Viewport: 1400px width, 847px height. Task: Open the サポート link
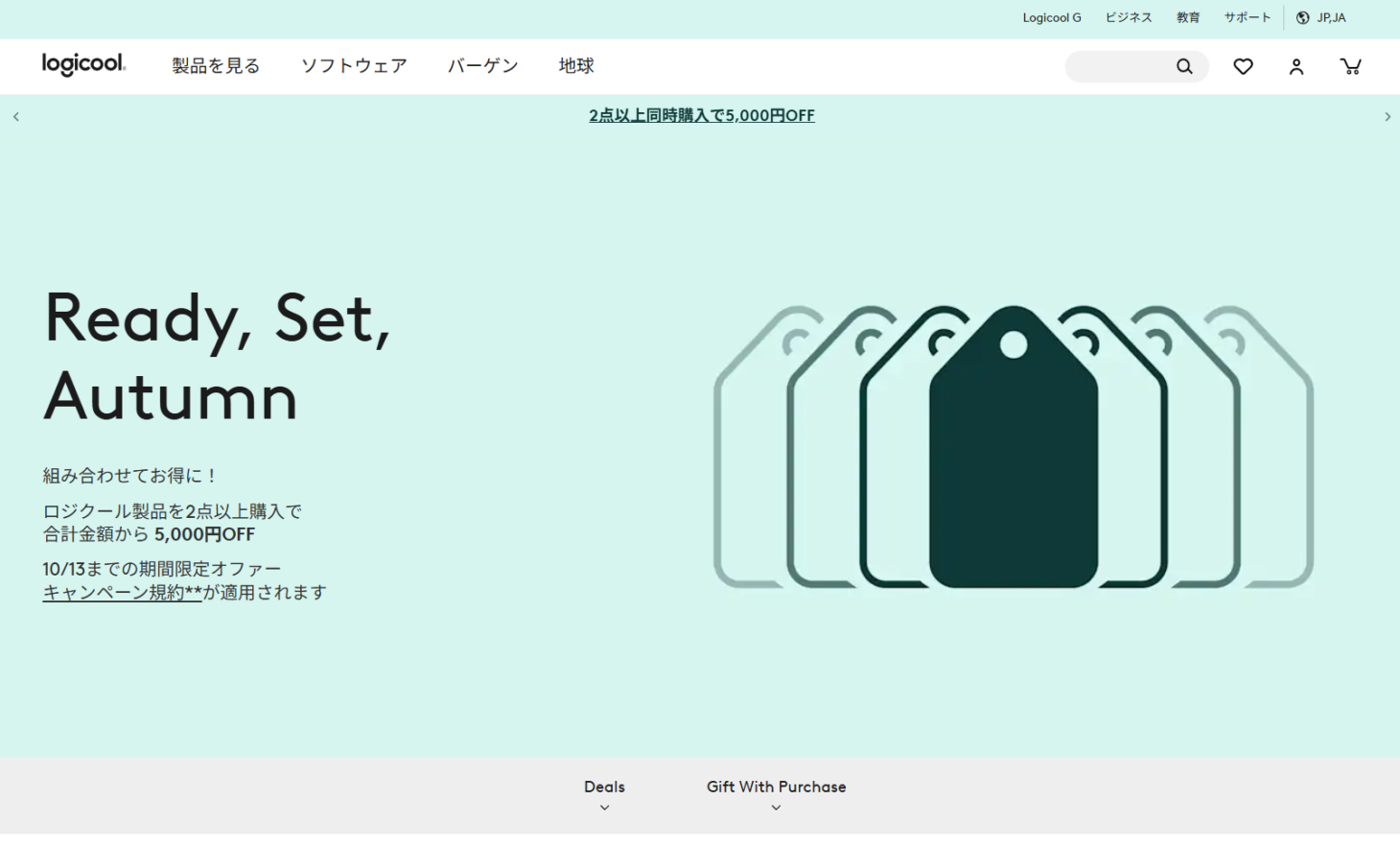click(1247, 17)
